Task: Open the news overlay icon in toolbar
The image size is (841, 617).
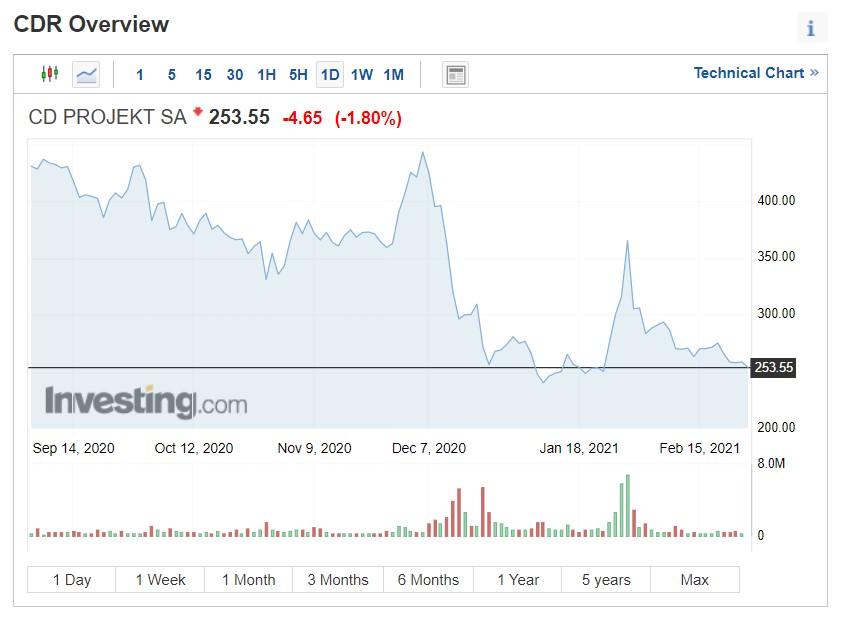Action: point(455,75)
